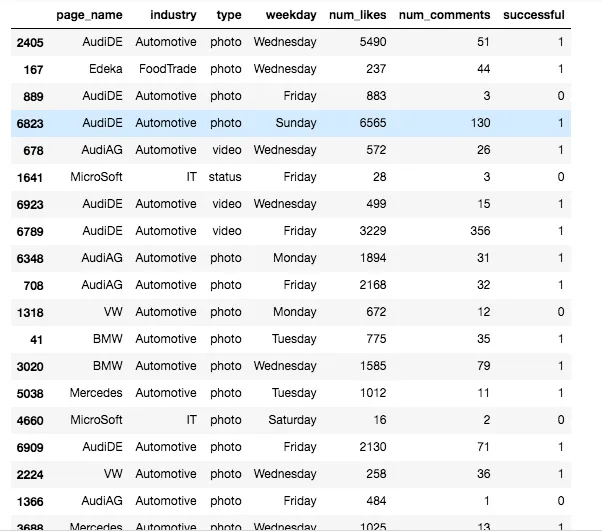
Task: Click num_comments value 79
Action: [483, 366]
